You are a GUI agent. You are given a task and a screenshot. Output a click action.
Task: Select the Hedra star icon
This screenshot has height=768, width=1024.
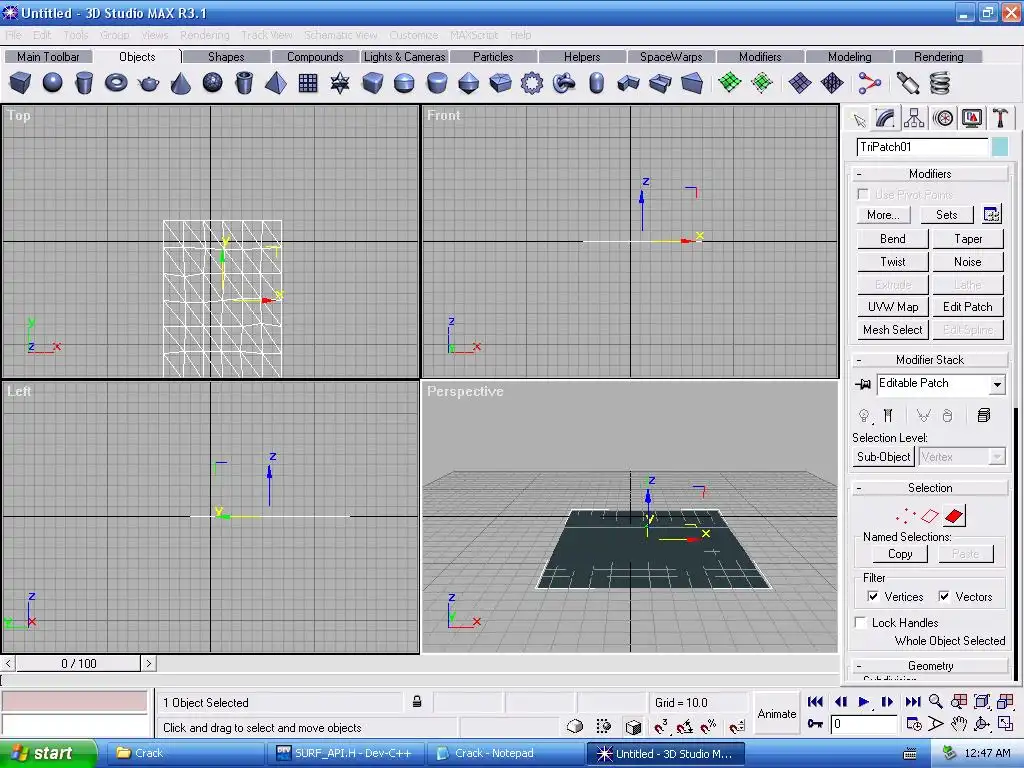340,83
